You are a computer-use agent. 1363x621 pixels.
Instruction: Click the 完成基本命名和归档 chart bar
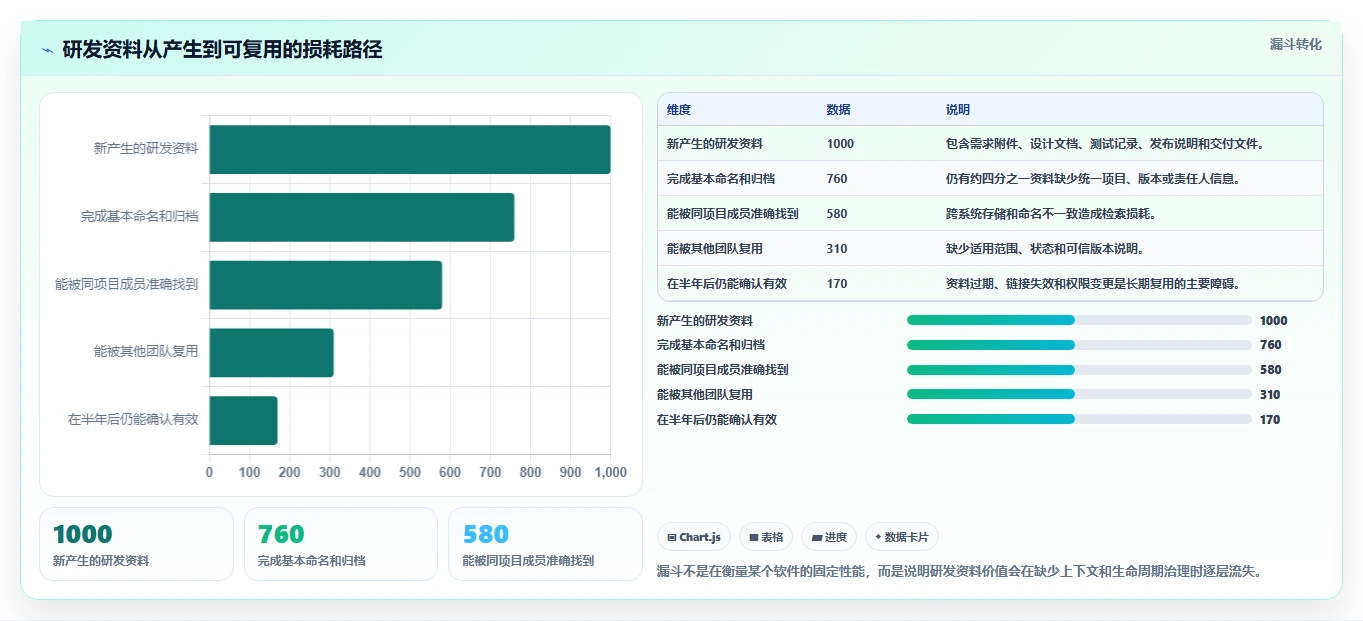pos(362,217)
